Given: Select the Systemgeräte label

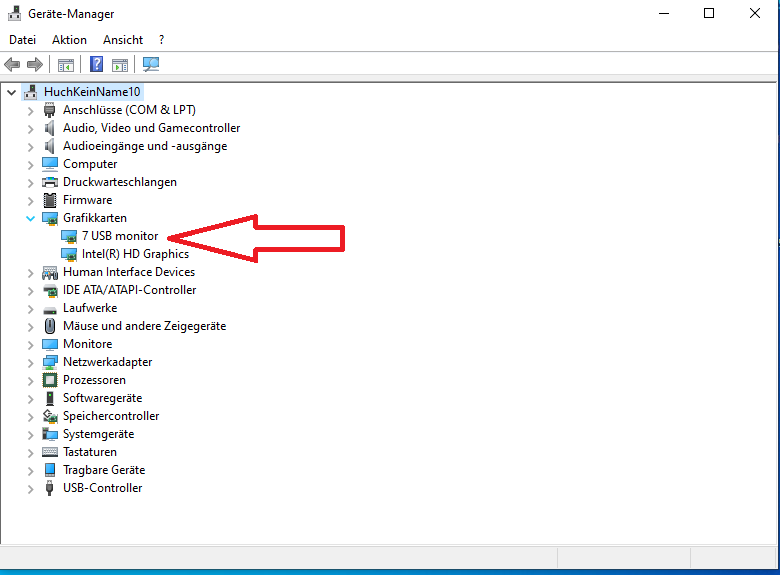Looking at the screenshot, I should tap(98, 434).
